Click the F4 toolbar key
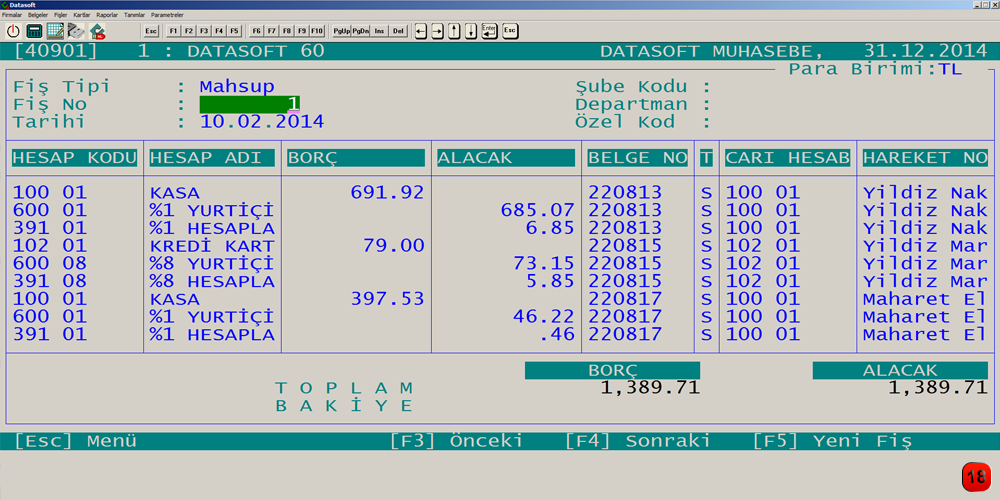Screen dimensions: 1000x500 point(219,31)
